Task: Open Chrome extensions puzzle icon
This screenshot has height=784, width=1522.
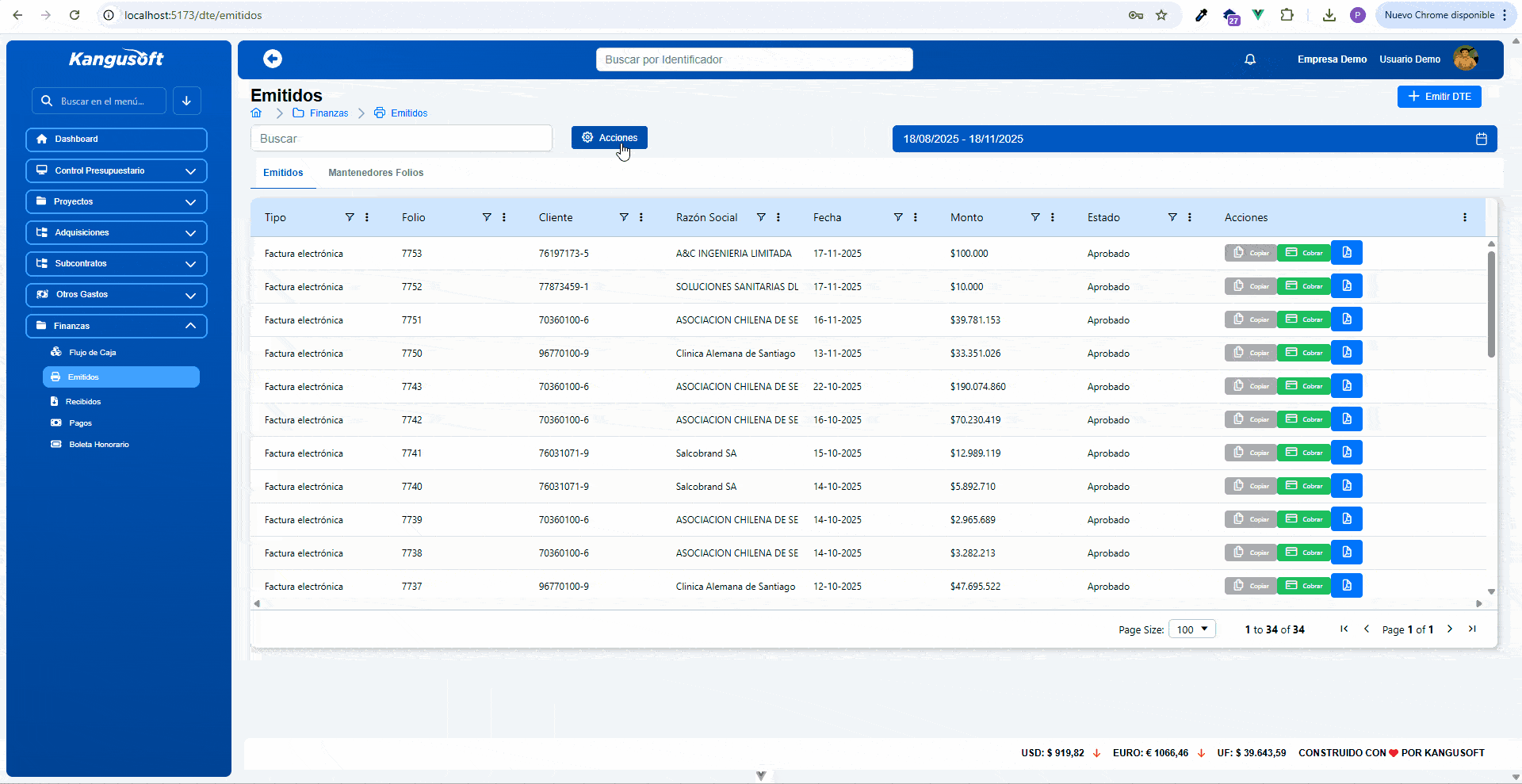Action: pos(1287,15)
